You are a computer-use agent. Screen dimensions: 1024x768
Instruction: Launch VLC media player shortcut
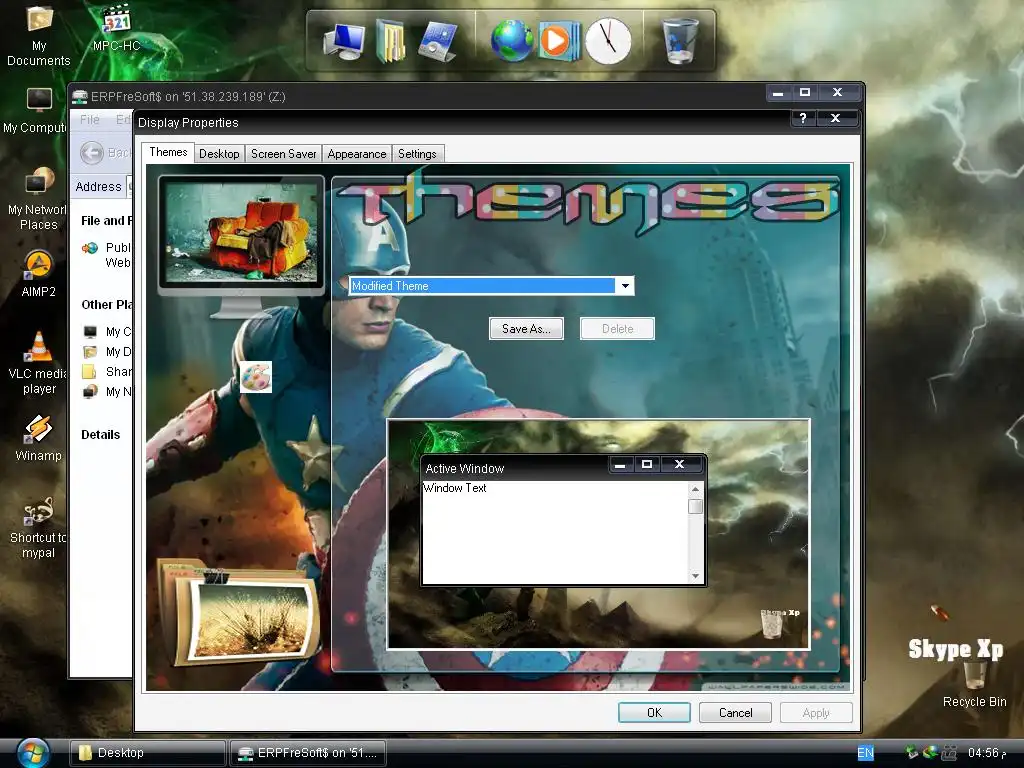39,362
